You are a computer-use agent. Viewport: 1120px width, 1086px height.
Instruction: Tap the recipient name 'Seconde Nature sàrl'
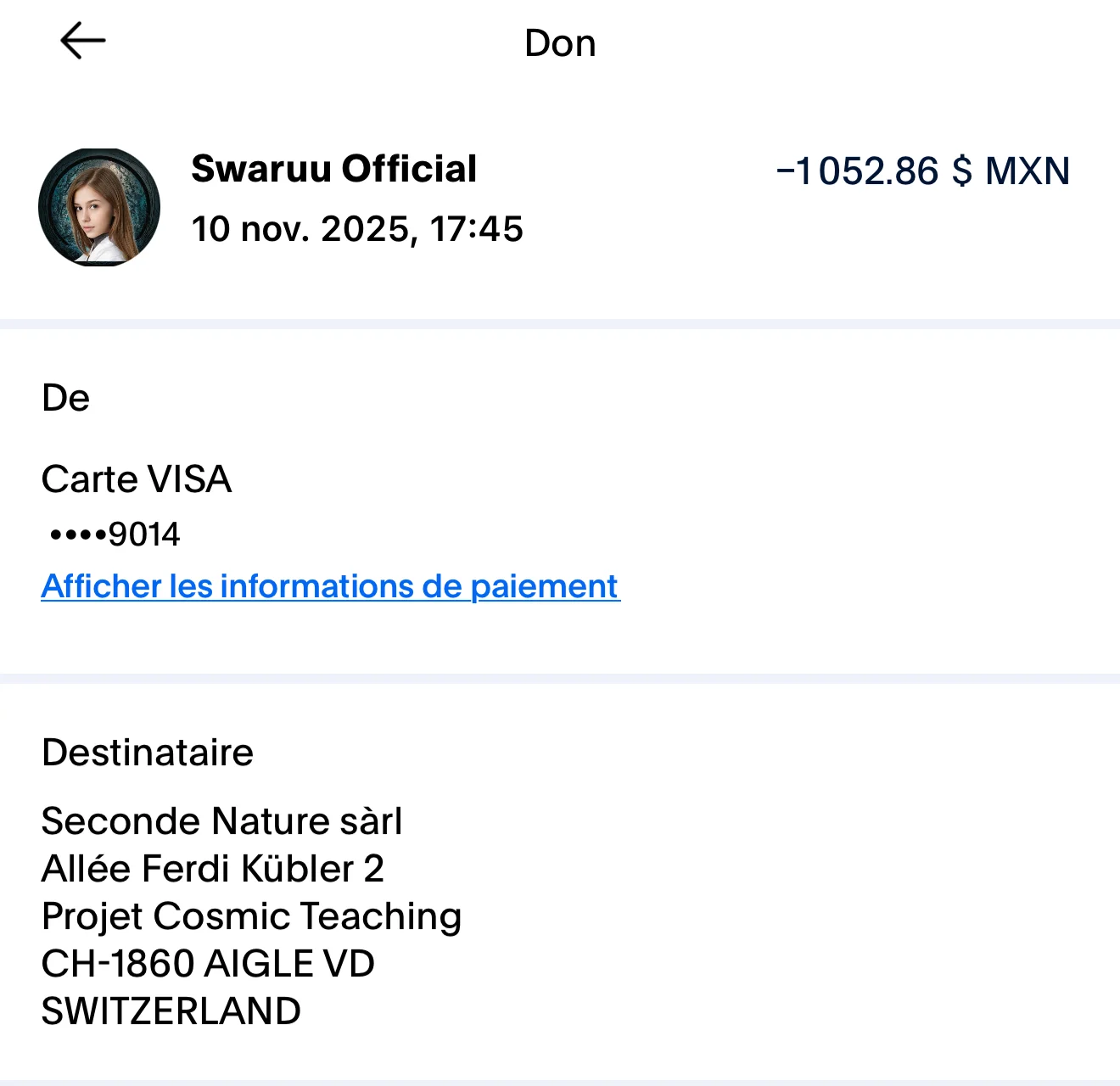[221, 821]
